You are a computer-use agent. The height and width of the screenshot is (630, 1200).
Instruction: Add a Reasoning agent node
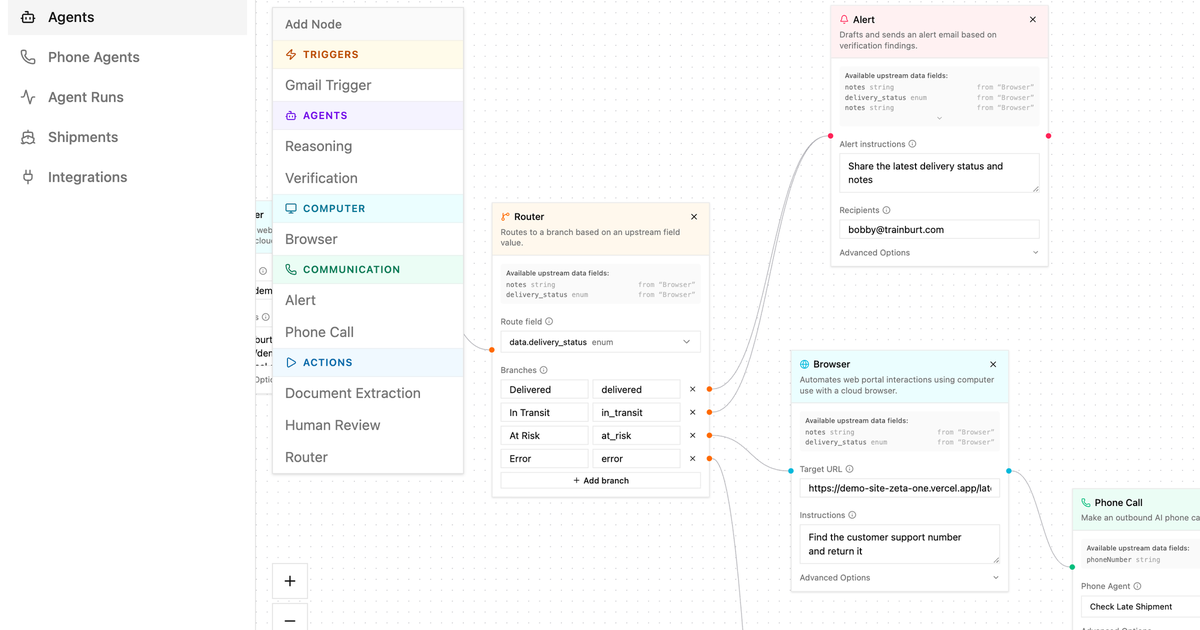tap(368, 146)
